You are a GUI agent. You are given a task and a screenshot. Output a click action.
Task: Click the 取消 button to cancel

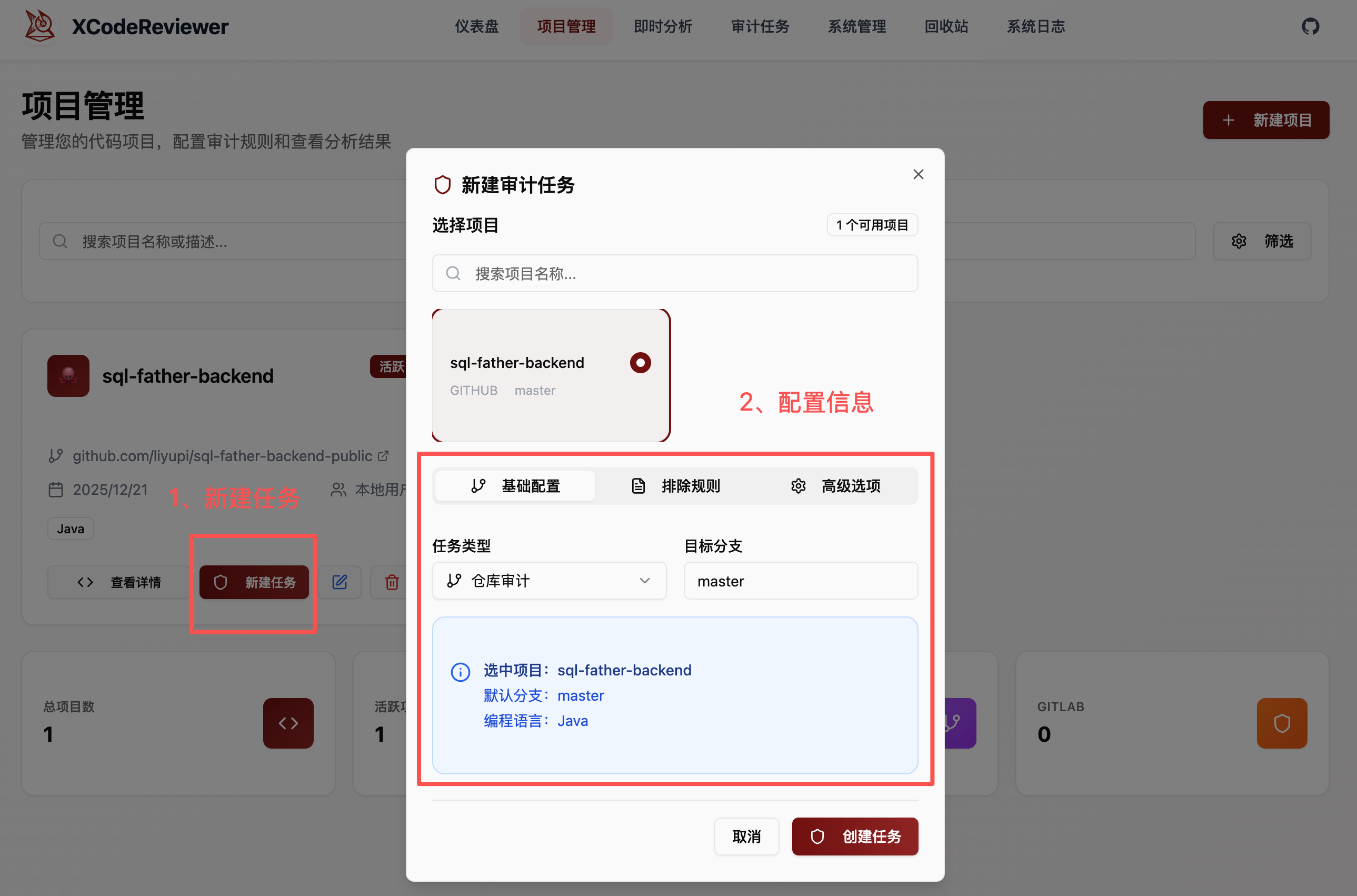[x=746, y=836]
